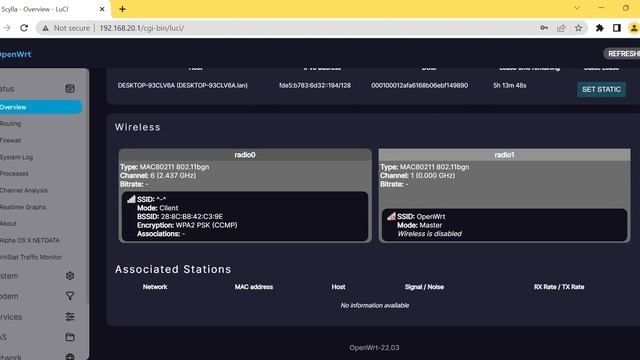Open a new browser tab with plus

[x=122, y=9]
